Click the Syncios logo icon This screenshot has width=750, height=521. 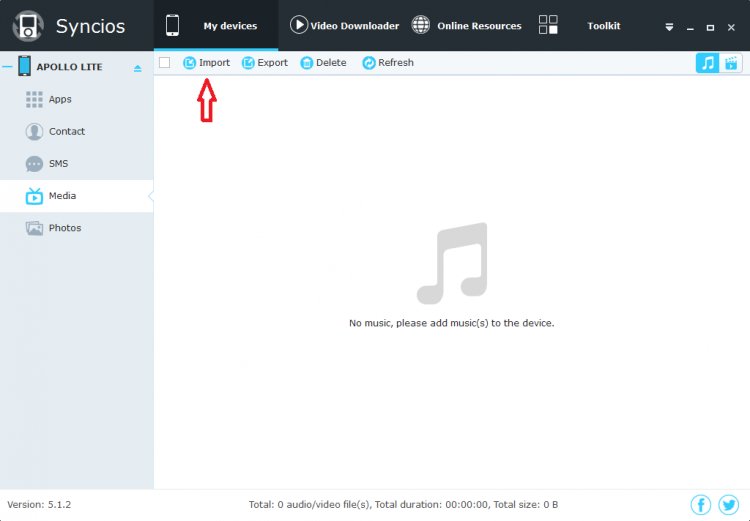tap(28, 26)
